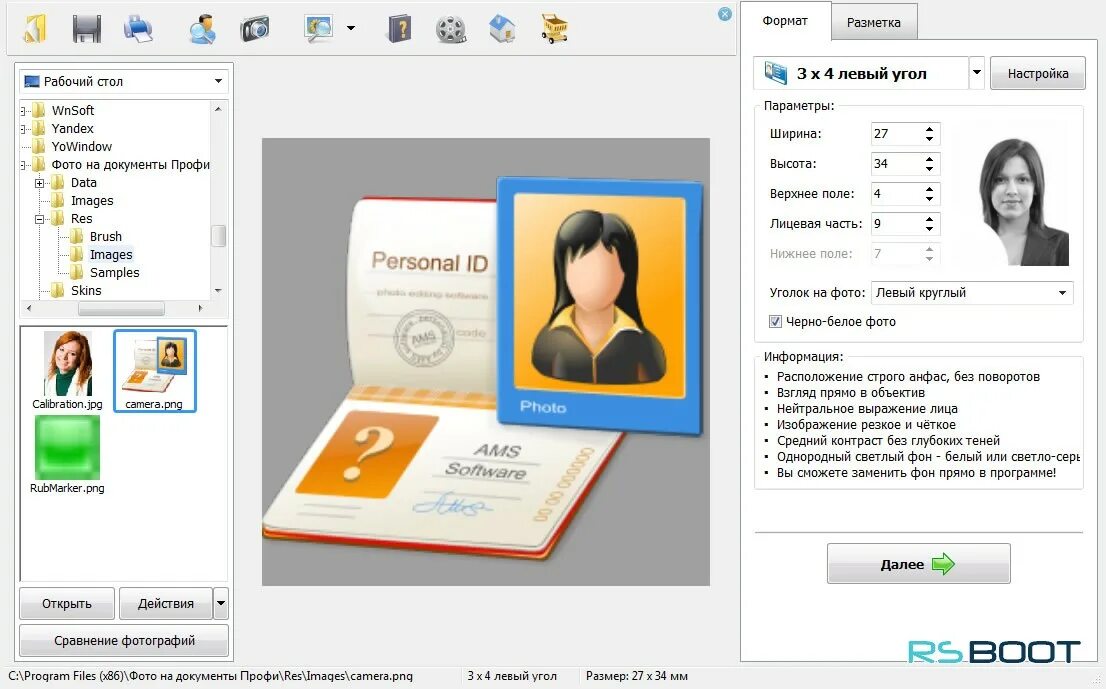Collapse the Res folder node

tap(40, 219)
